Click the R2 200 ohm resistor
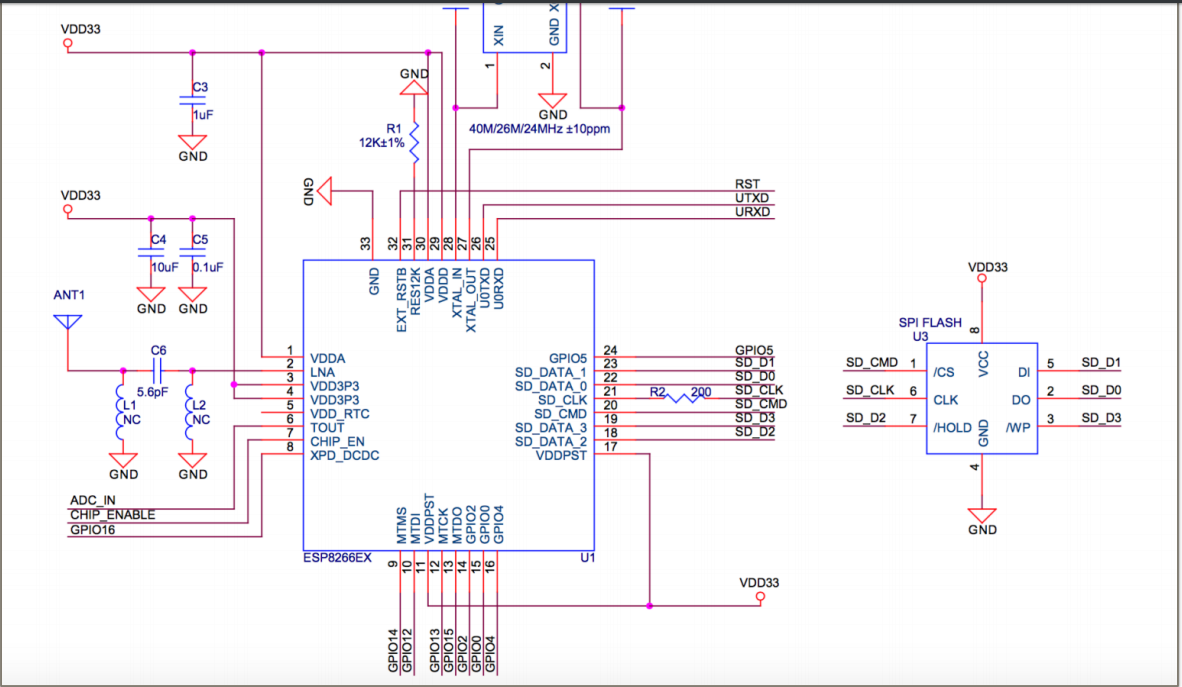 pos(683,397)
